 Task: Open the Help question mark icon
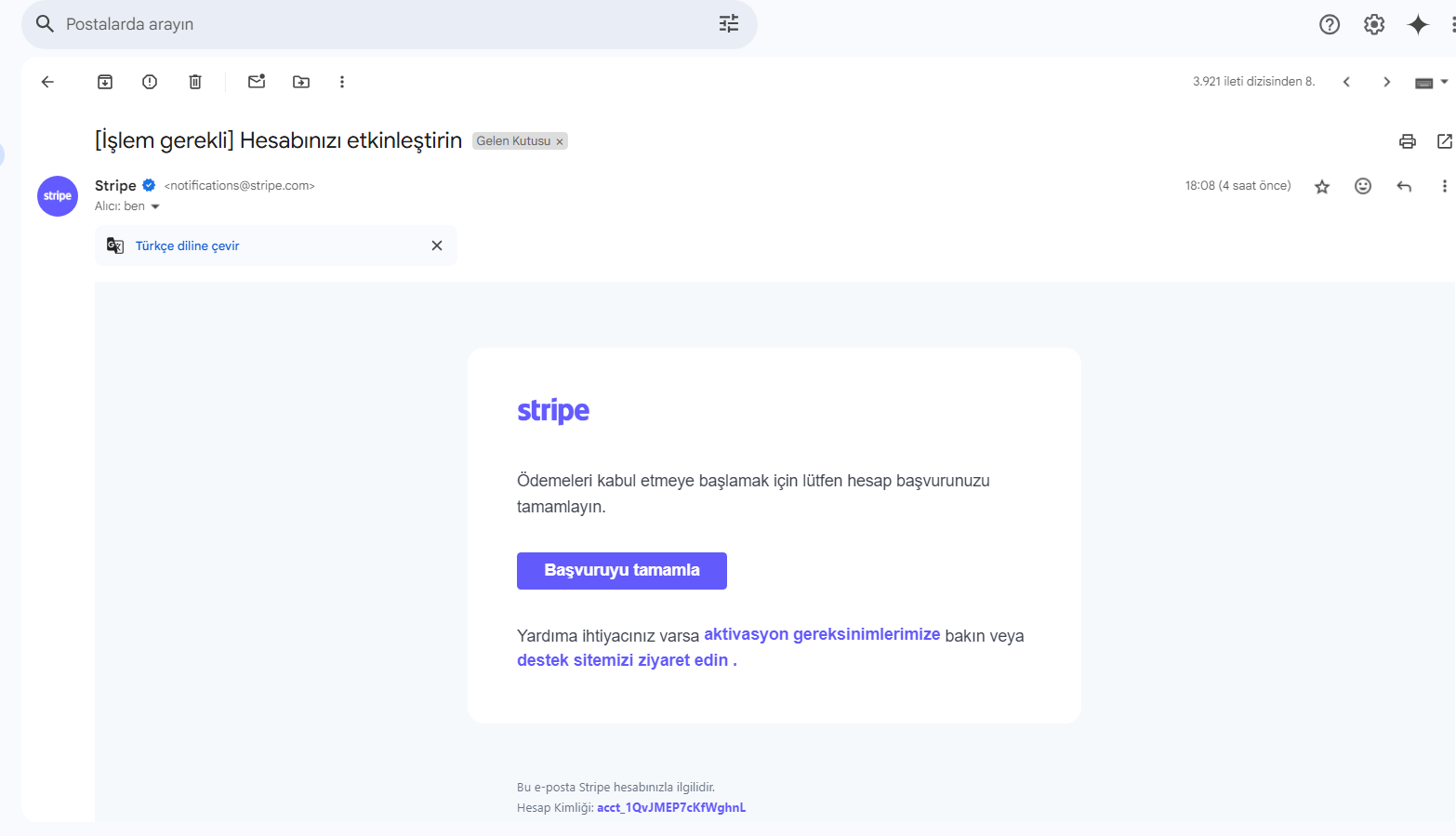pyautogui.click(x=1330, y=24)
